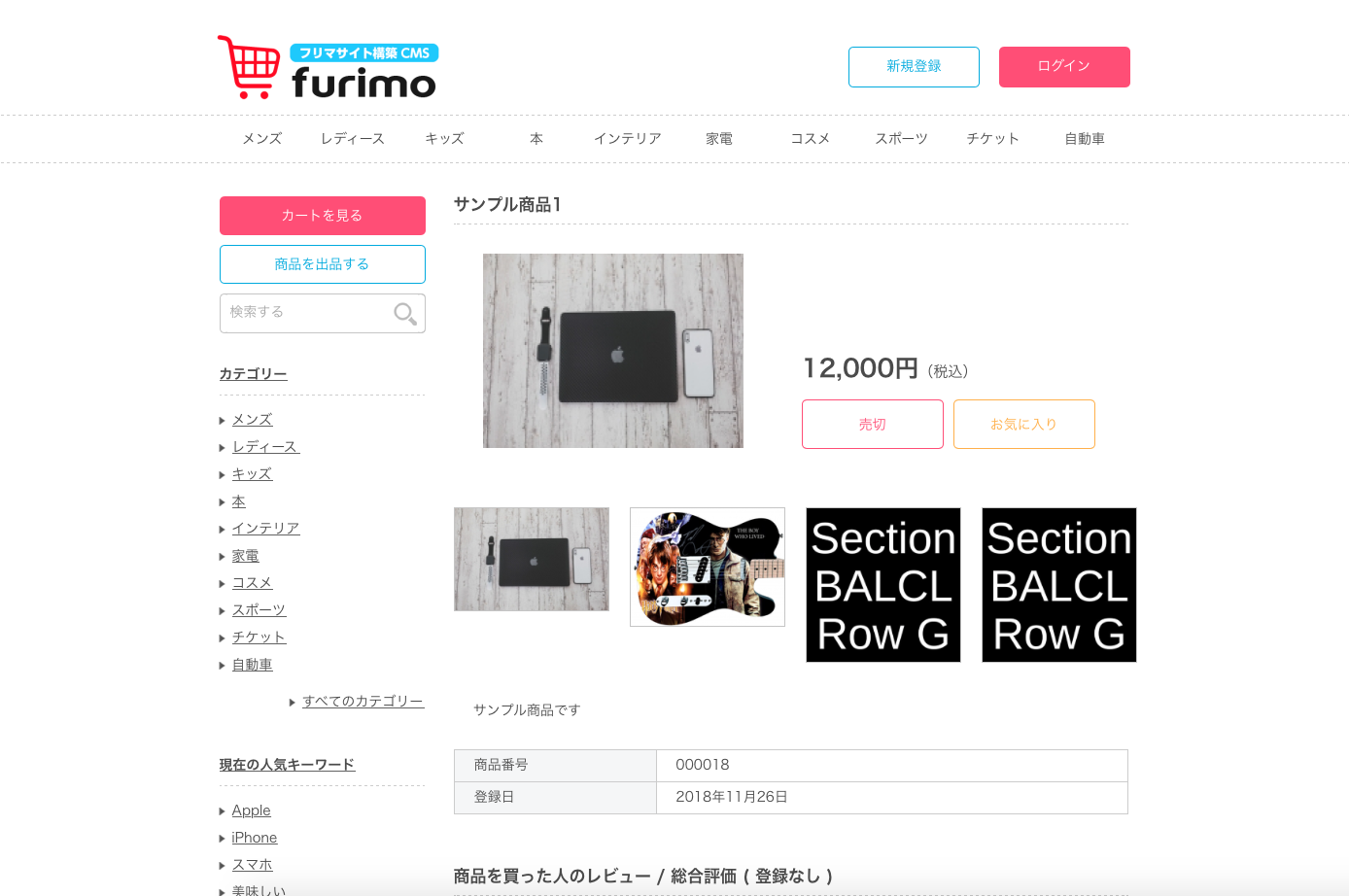The image size is (1349, 896).
Task: Click the カートを見る cart button
Action: pos(323,216)
